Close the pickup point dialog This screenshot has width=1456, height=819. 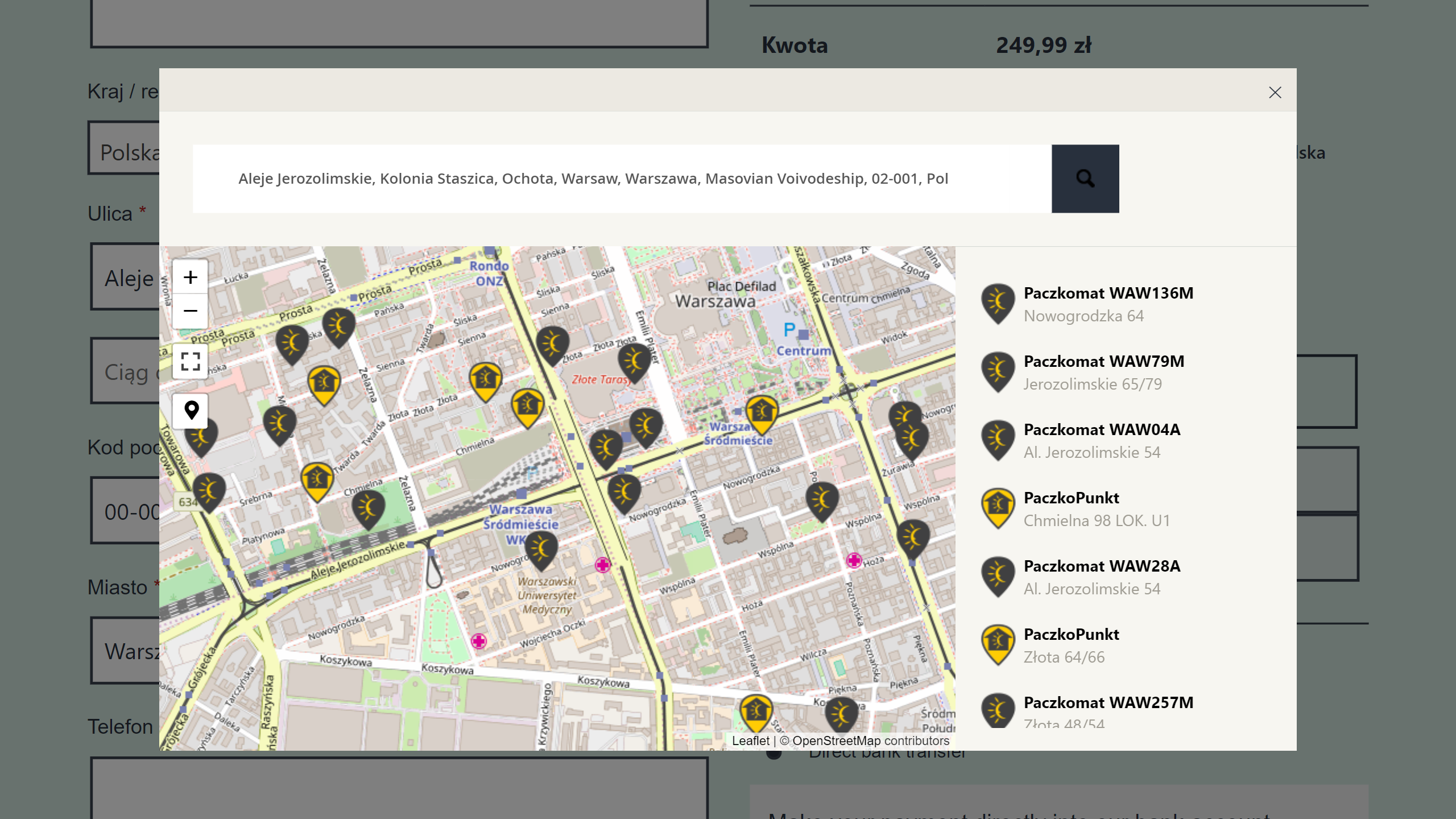[x=1275, y=93]
